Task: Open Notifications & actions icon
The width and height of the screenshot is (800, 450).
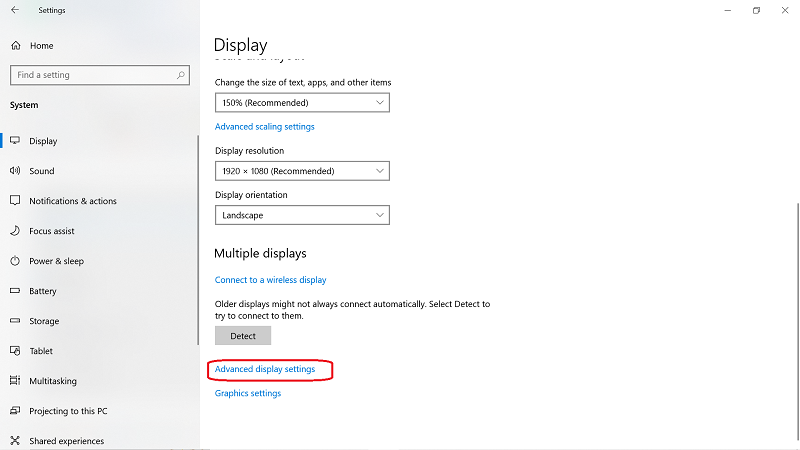Action: (x=15, y=201)
